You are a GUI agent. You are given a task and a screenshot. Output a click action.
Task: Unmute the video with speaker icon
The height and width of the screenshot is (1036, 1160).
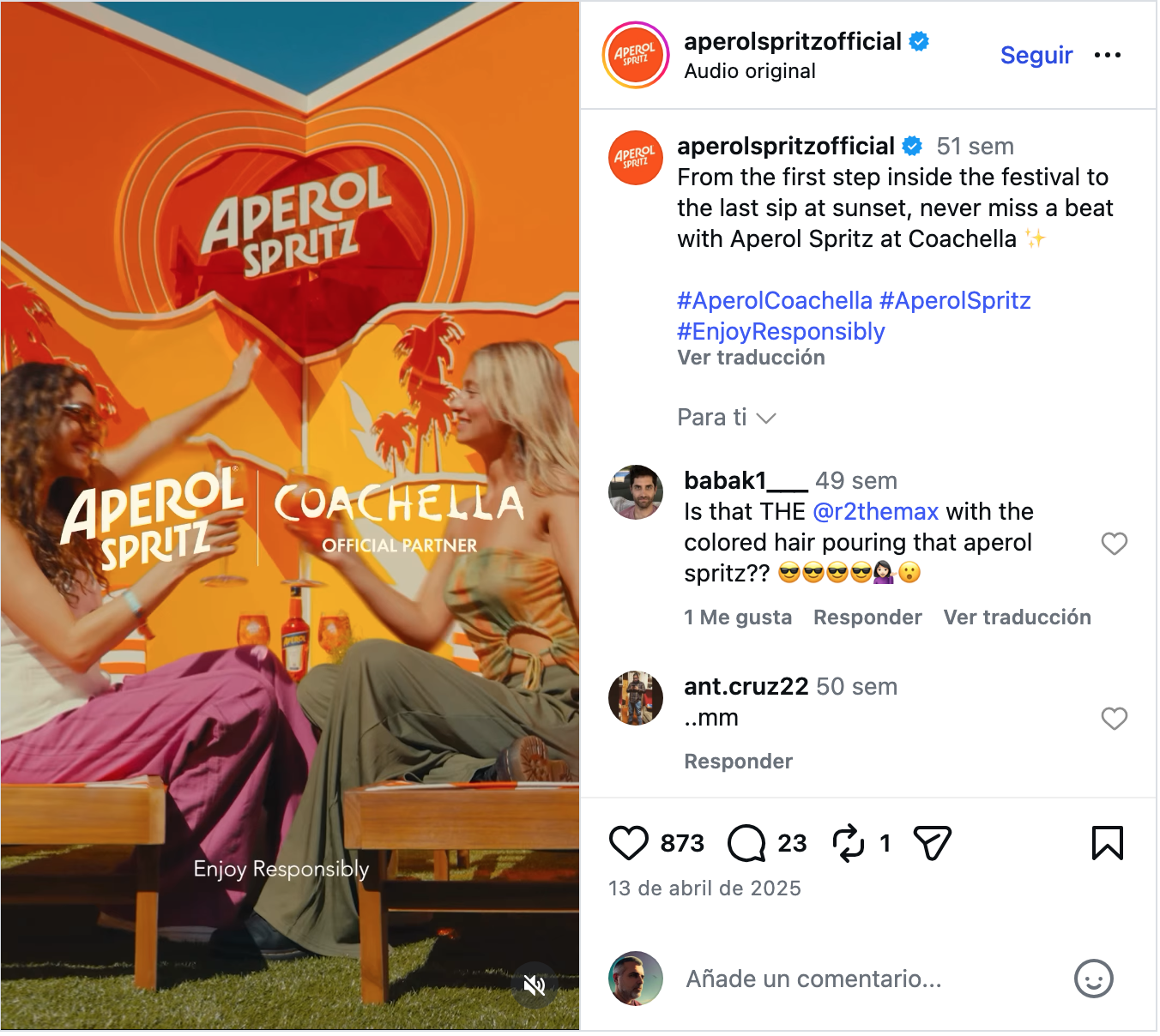click(535, 985)
